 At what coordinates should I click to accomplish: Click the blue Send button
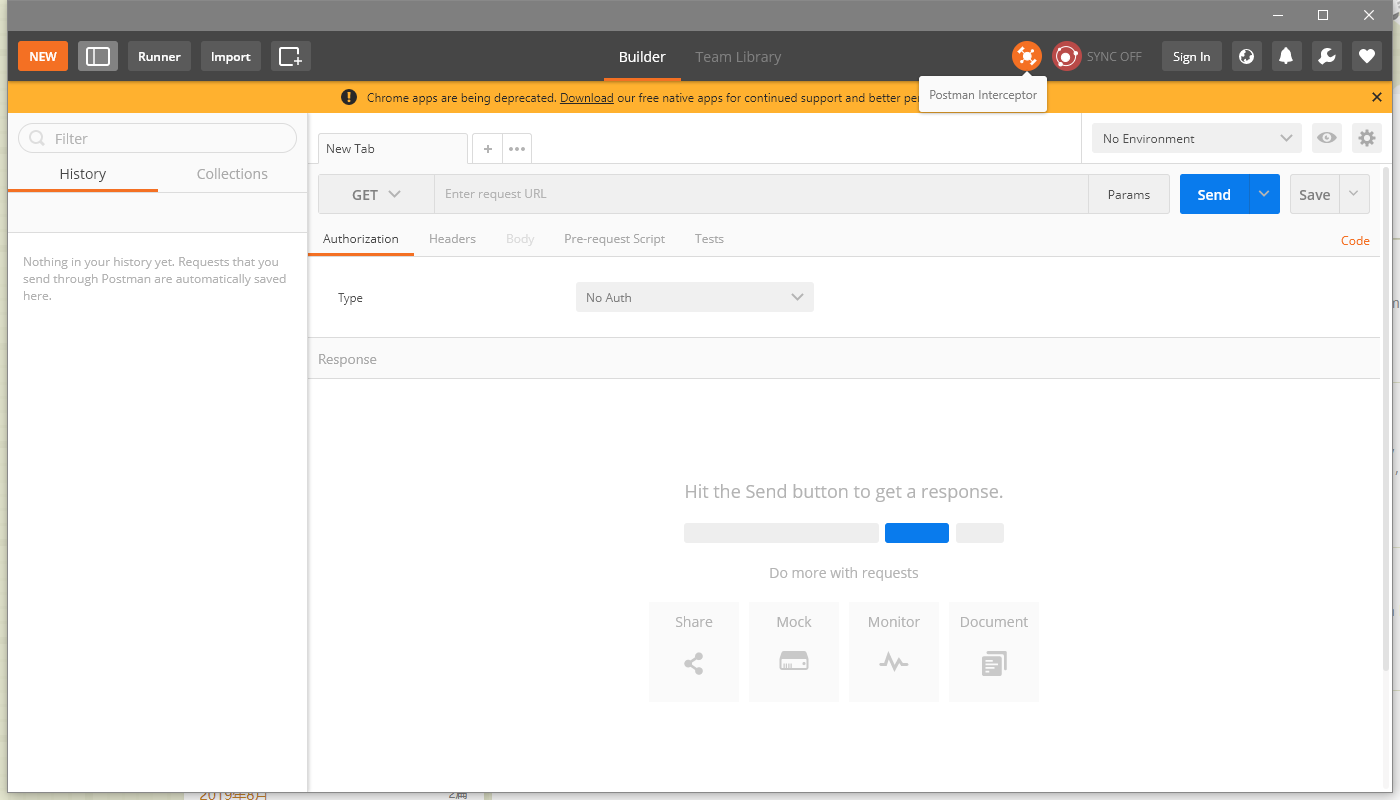click(x=1214, y=194)
